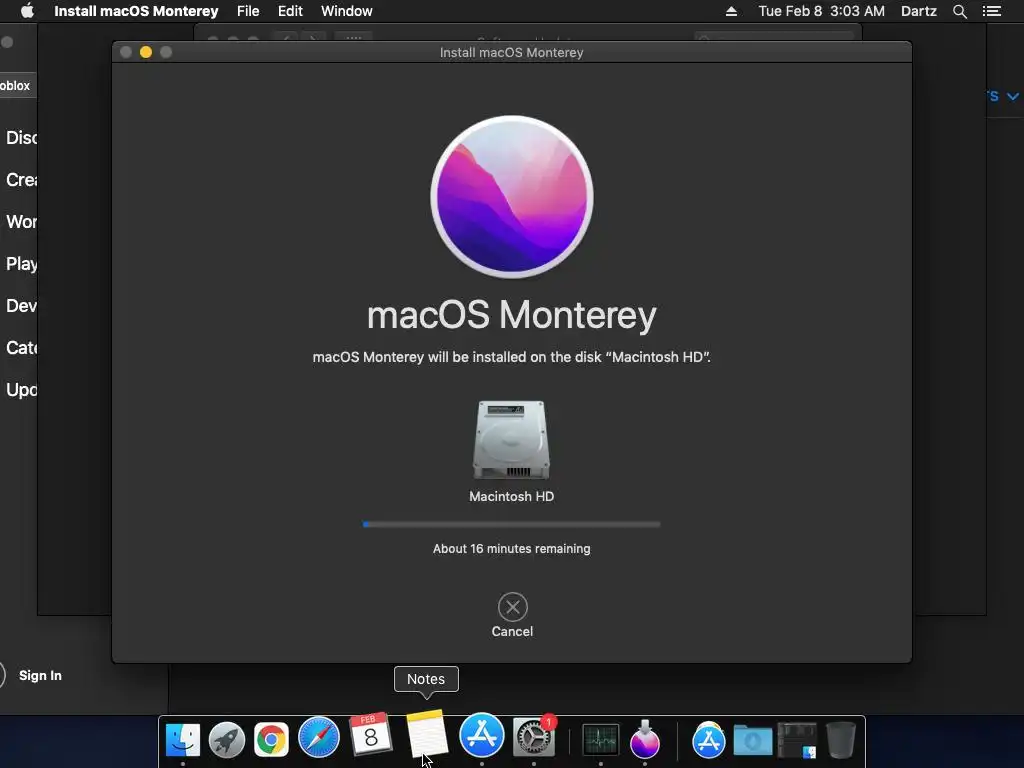The height and width of the screenshot is (768, 1024).
Task: Open the large App Store Dock icon
Action: tap(482, 735)
